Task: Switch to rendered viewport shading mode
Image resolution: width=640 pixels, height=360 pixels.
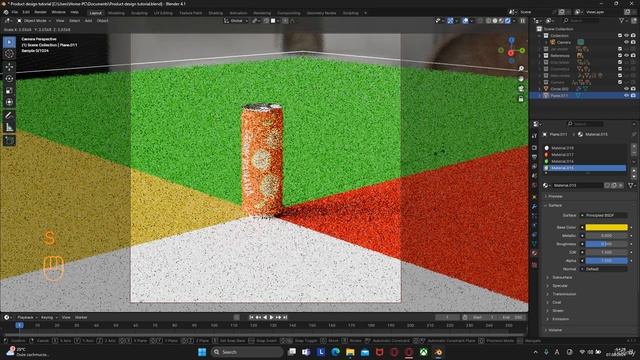Action: point(508,20)
